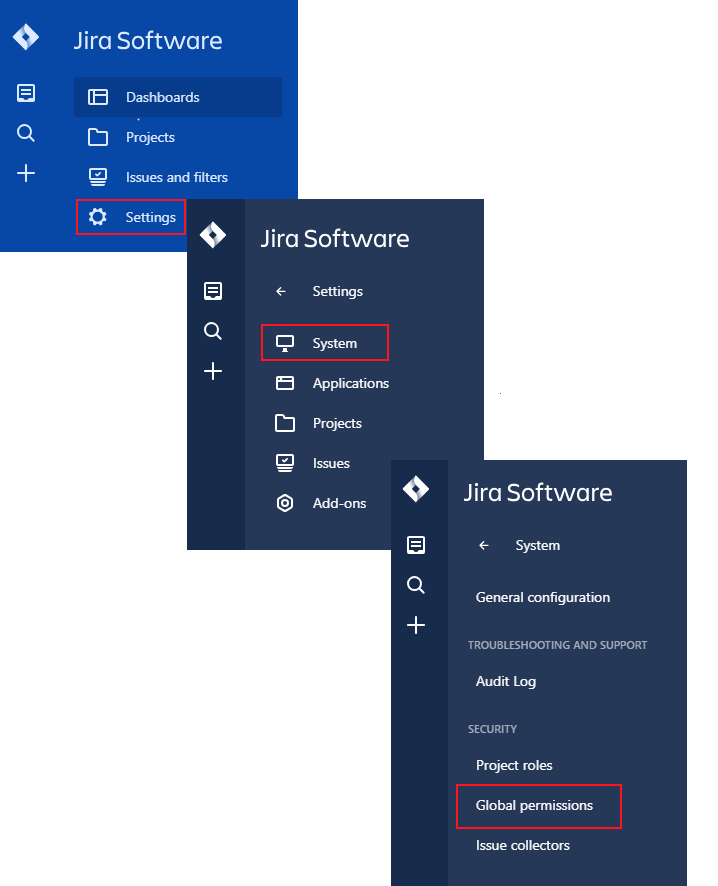
Task: Click Jira Software title in System panel
Action: pyautogui.click(x=538, y=493)
